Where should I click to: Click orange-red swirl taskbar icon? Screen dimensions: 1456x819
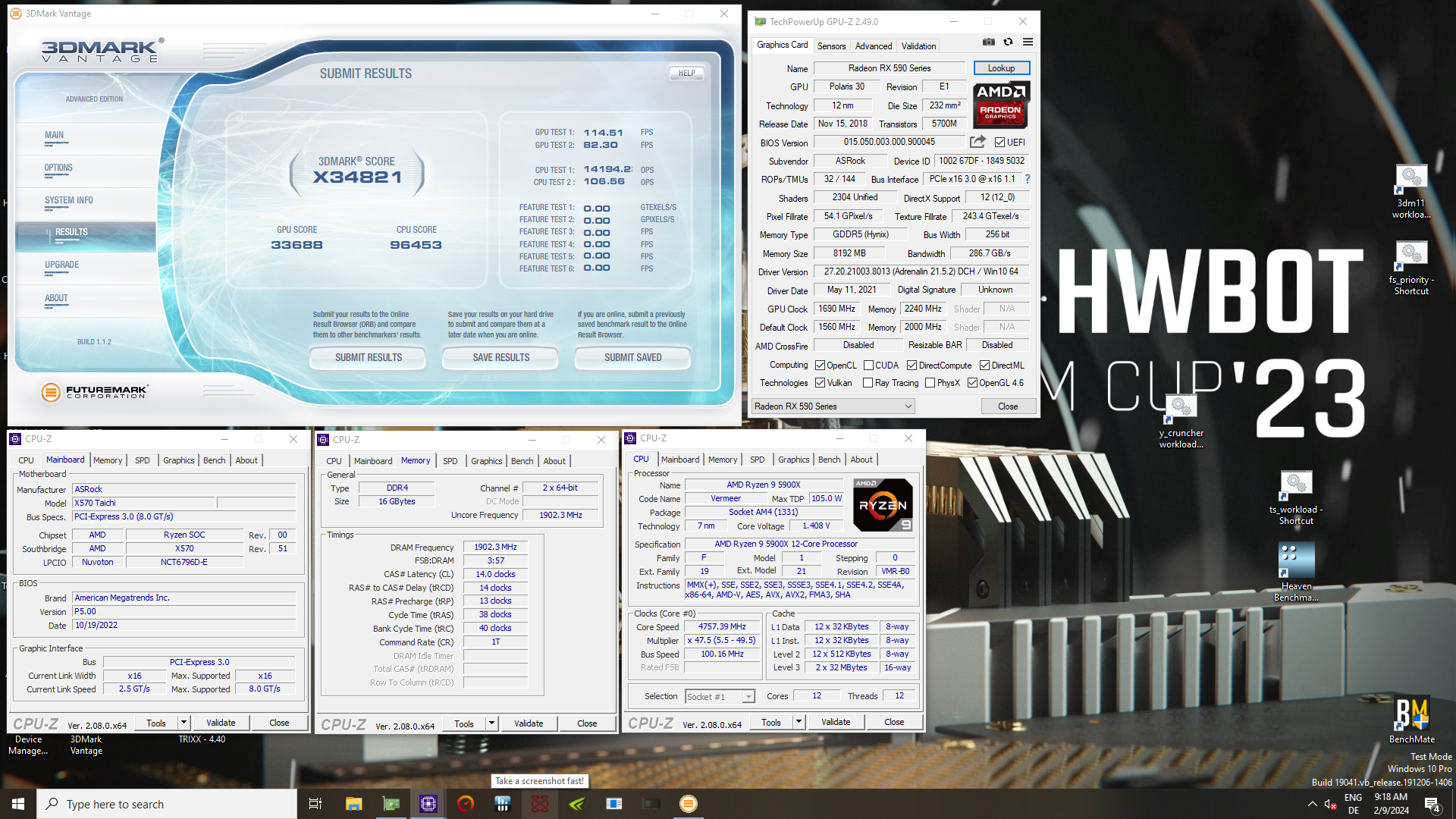tap(466, 804)
